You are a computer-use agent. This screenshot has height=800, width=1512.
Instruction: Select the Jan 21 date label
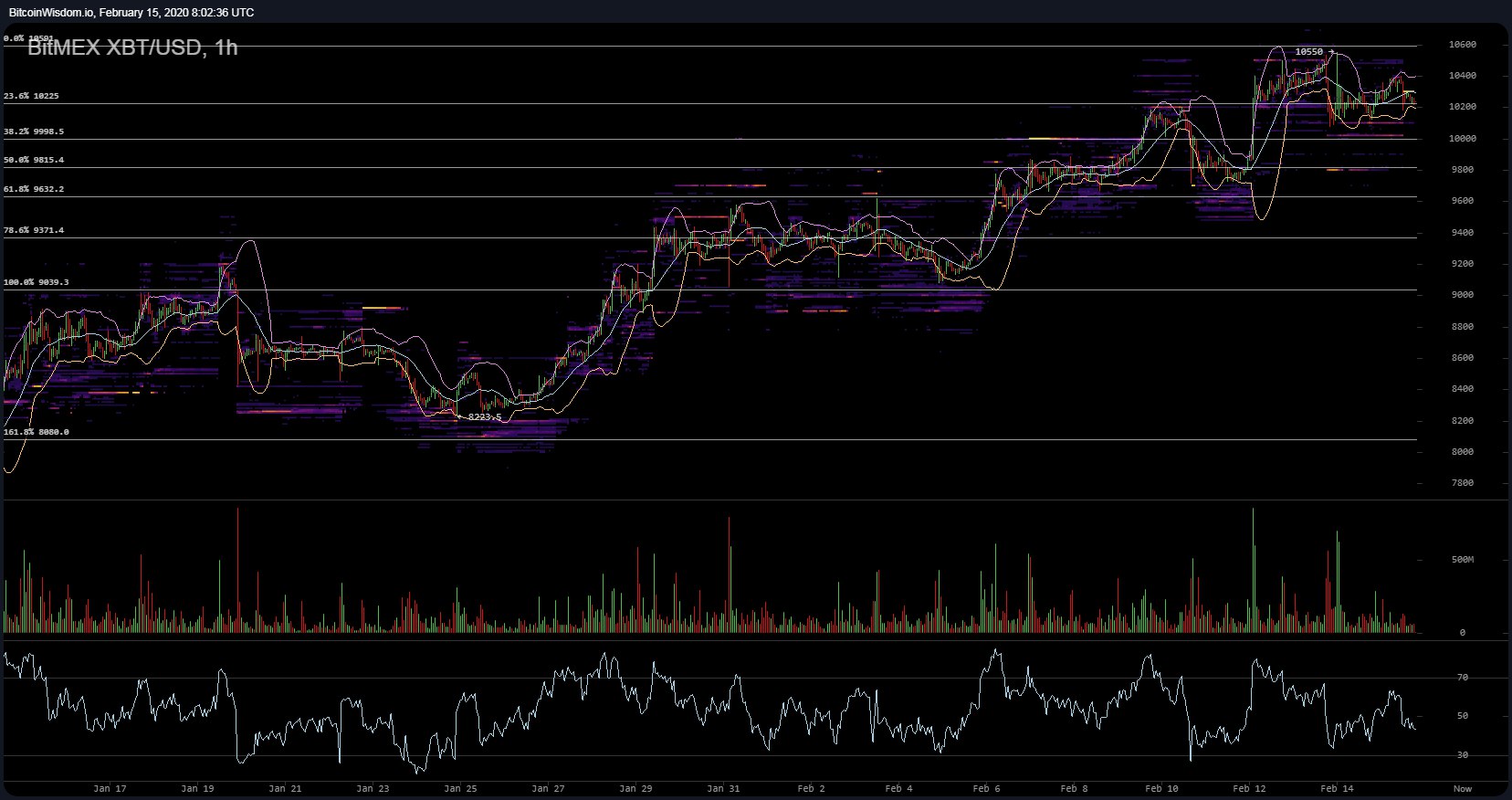pos(286,788)
